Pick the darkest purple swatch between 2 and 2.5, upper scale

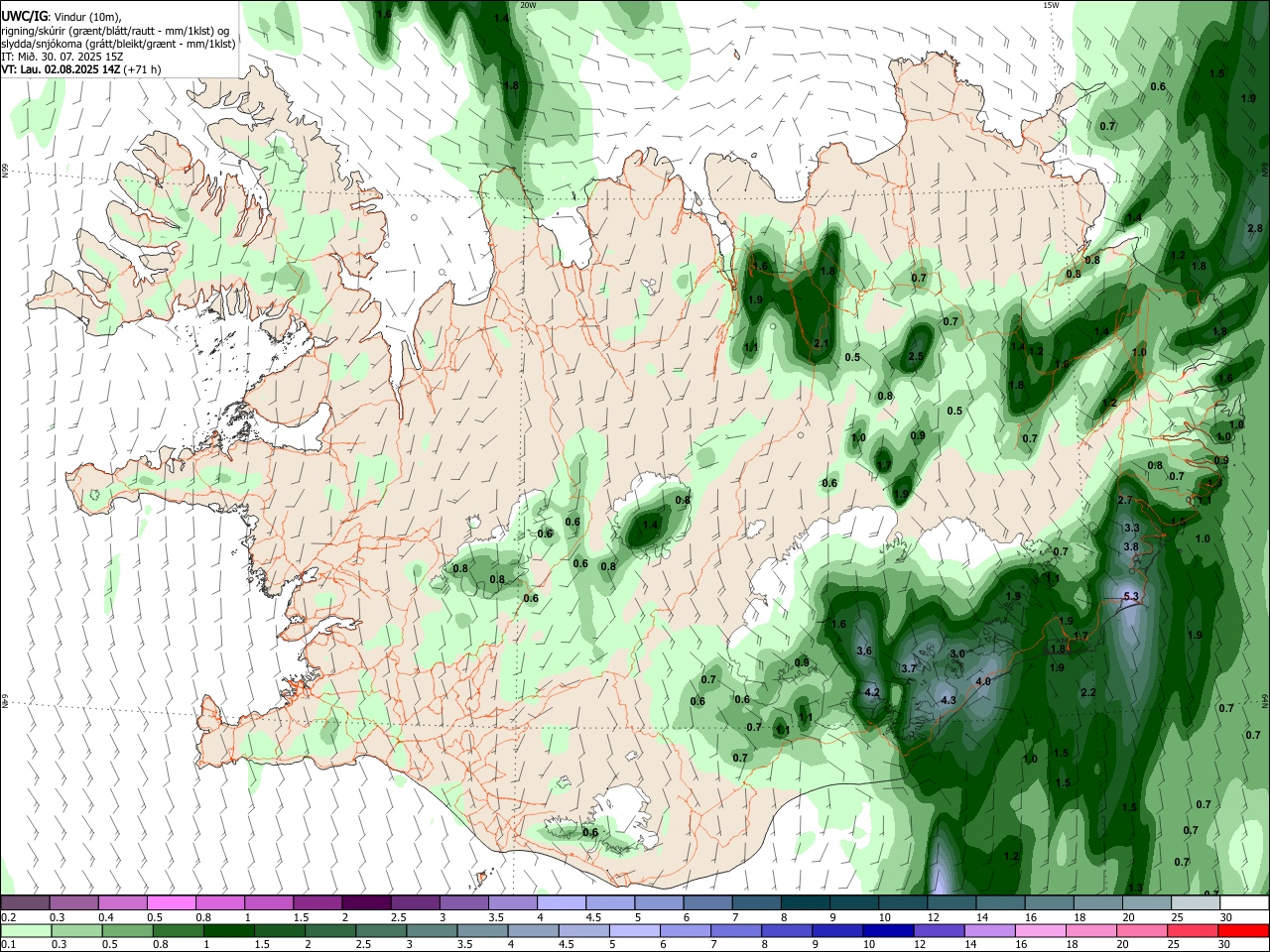(x=365, y=903)
